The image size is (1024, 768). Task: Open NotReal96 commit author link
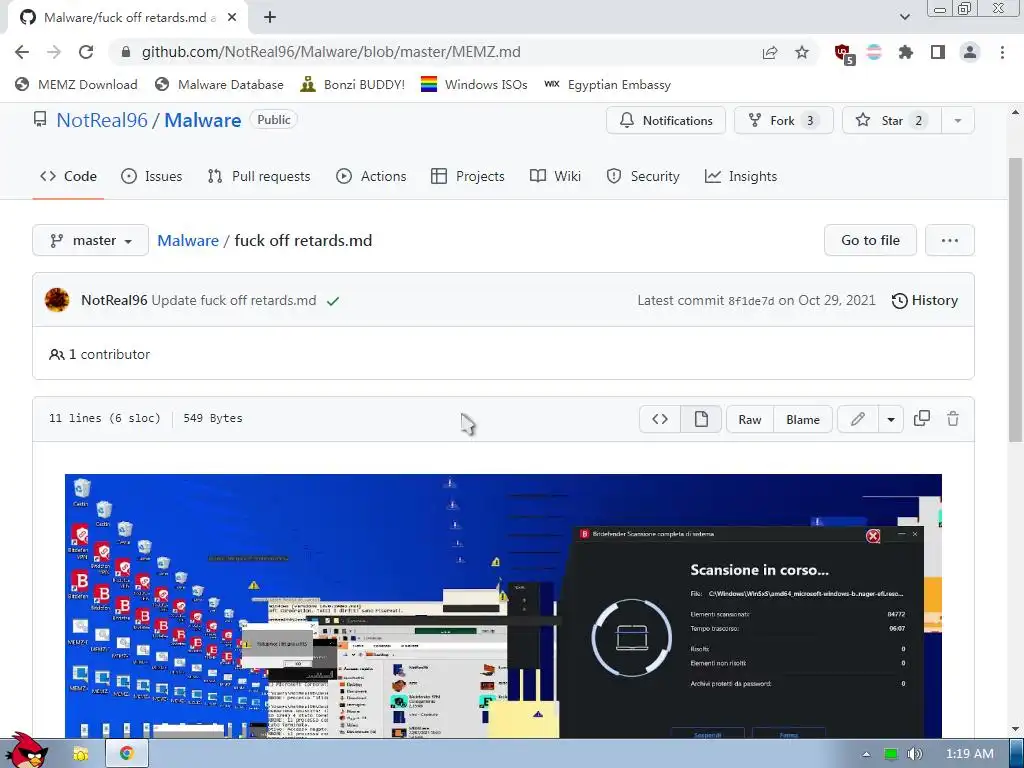pos(114,300)
